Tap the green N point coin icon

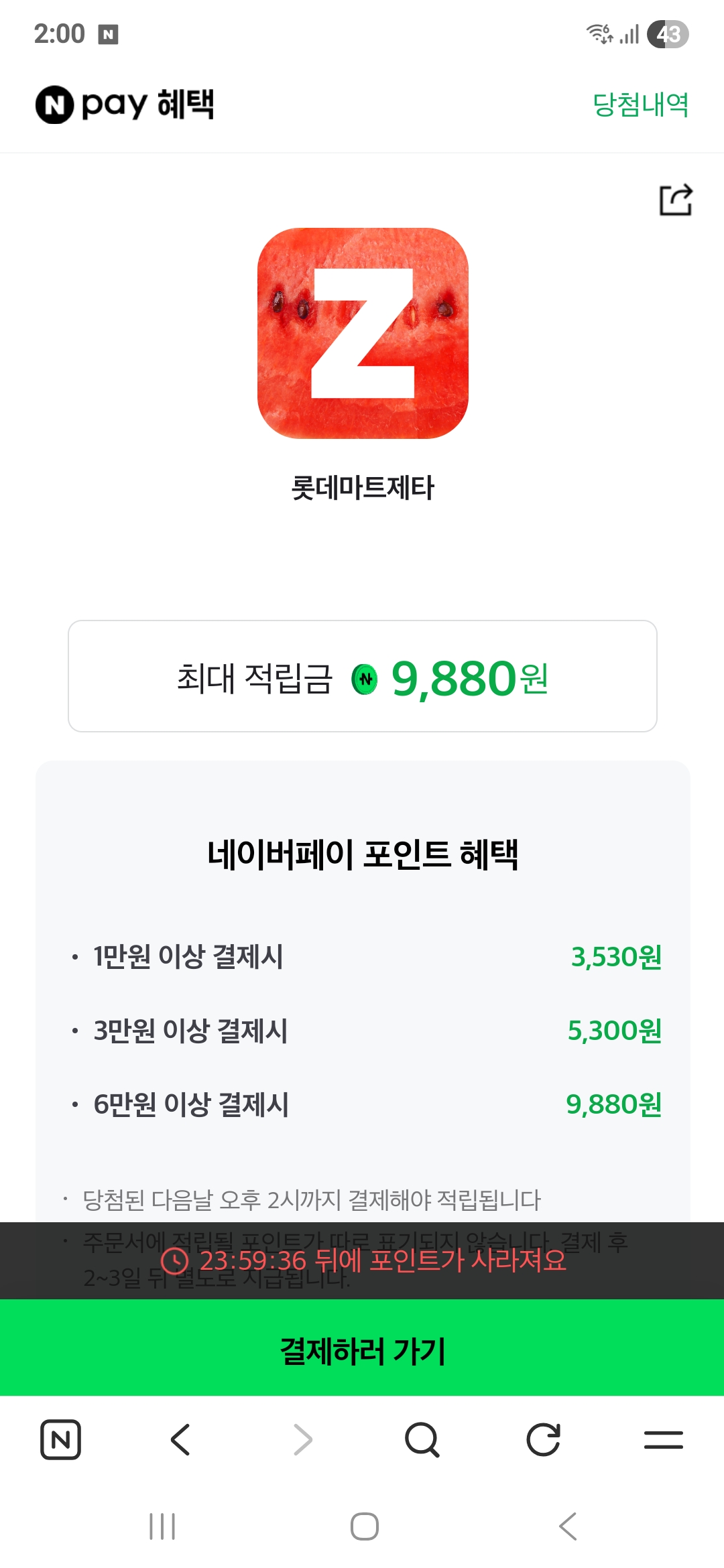pyautogui.click(x=365, y=679)
